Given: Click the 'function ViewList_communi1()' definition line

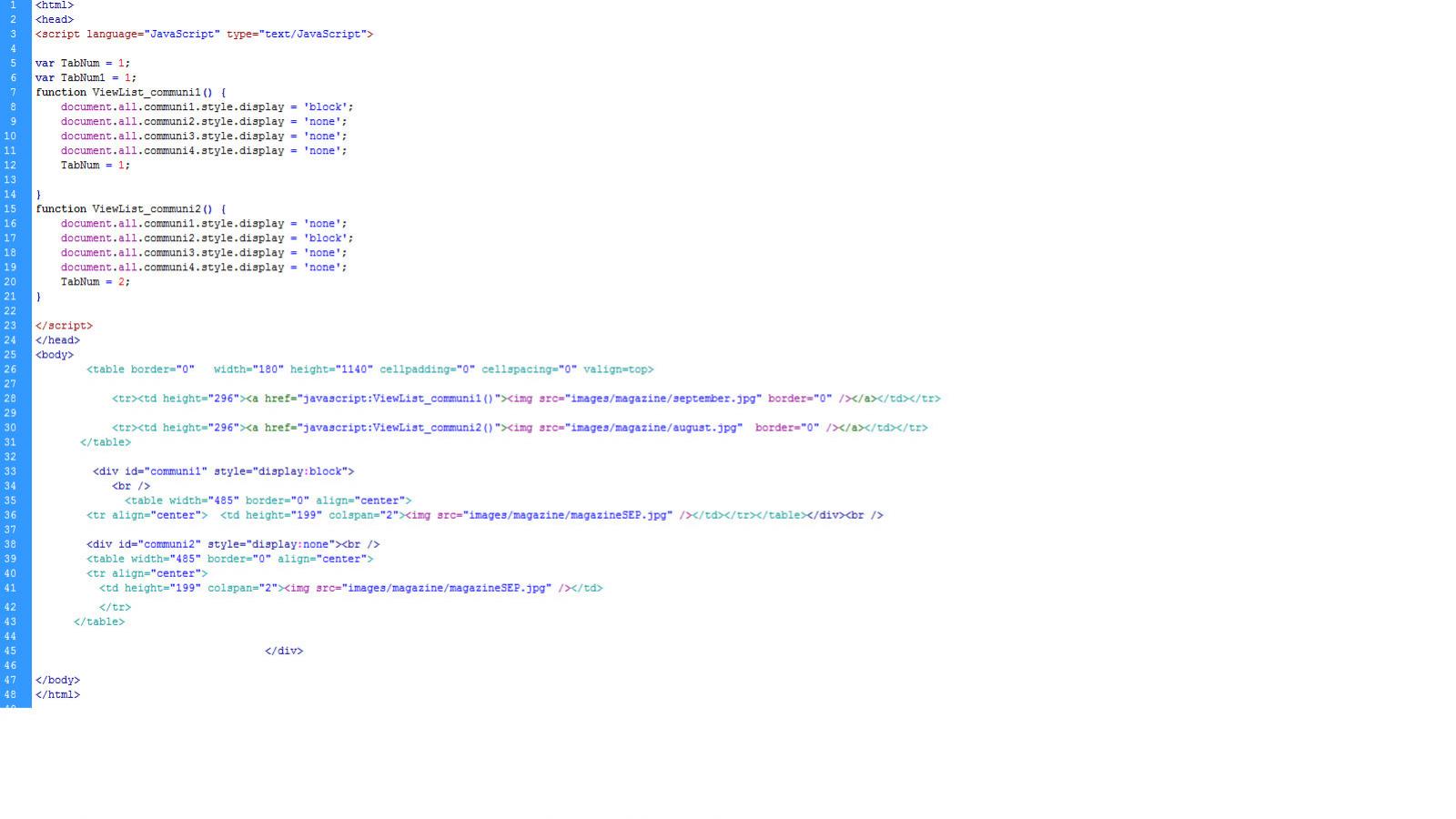Looking at the screenshot, I should (x=131, y=93).
